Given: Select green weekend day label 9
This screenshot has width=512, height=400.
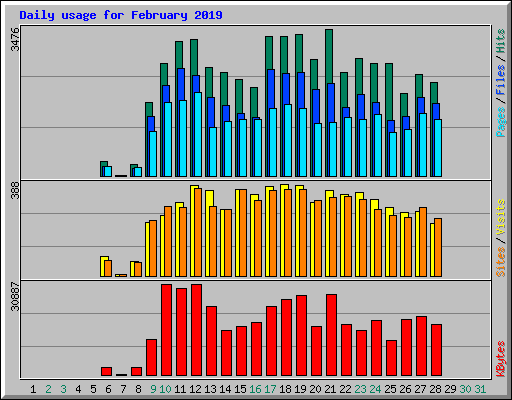Looking at the screenshot, I should pos(153,389).
